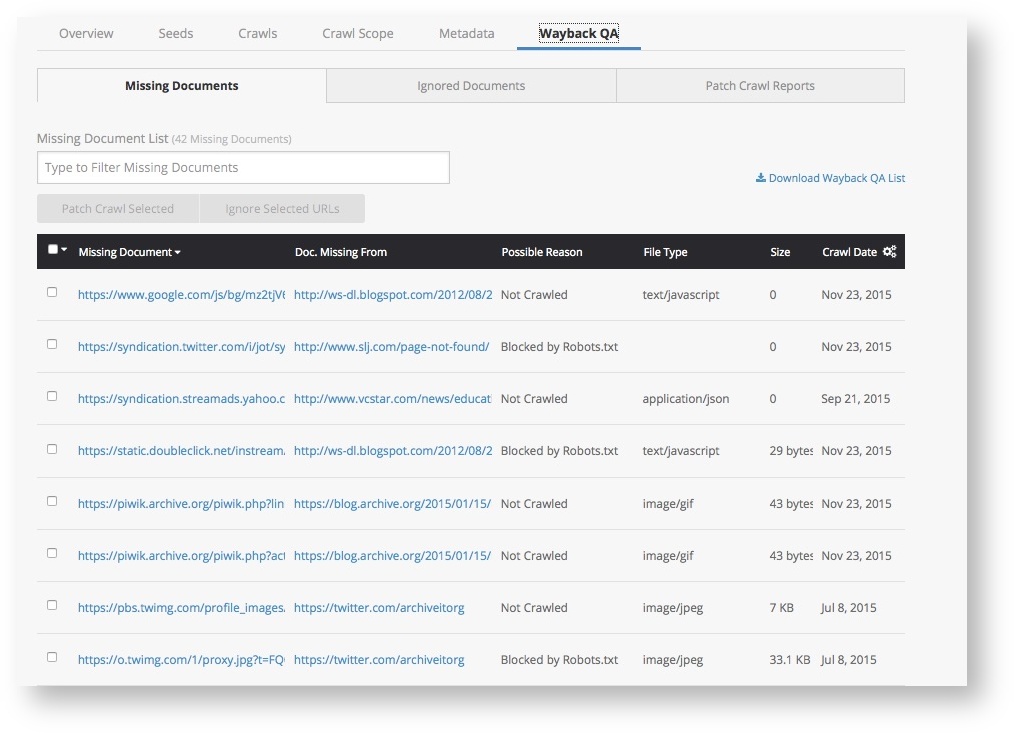Toggle the select-all checkbox in table header
The height and width of the screenshot is (734, 1015).
(53, 250)
